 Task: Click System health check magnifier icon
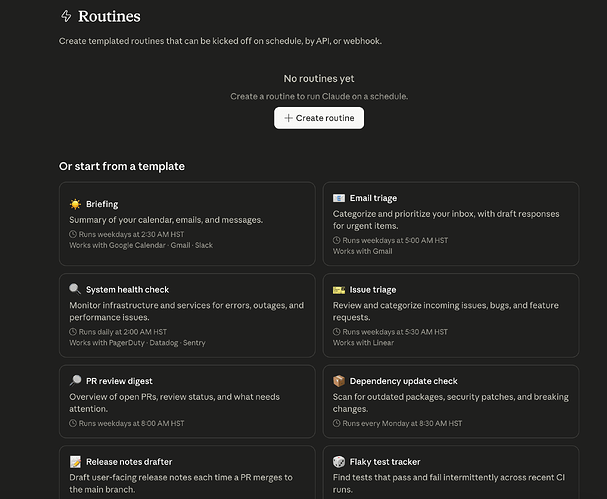point(75,289)
